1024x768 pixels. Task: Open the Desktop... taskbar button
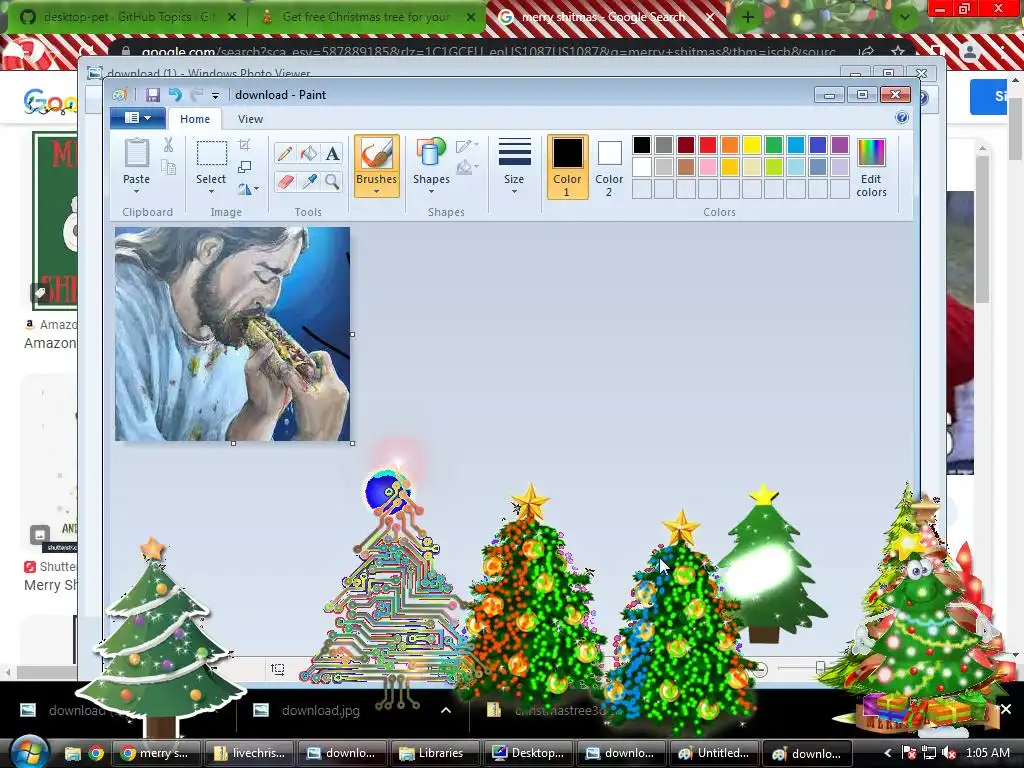[529, 753]
